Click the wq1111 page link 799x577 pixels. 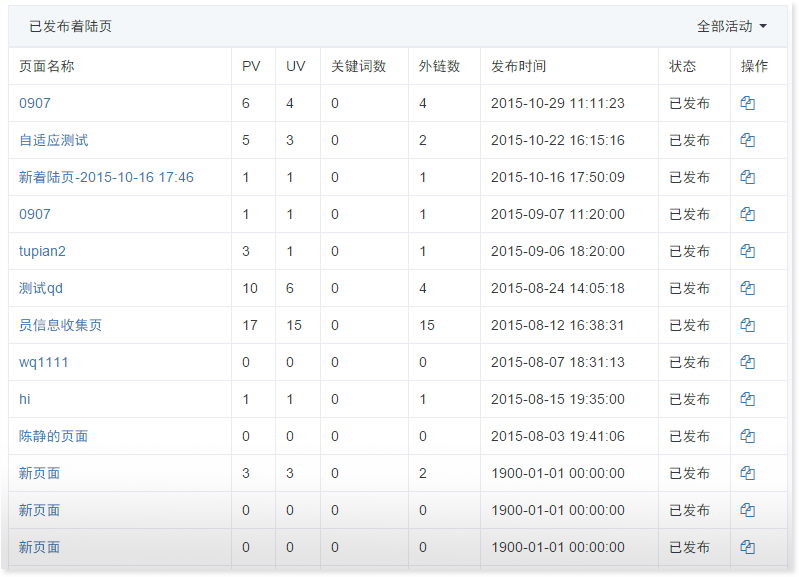click(44, 362)
